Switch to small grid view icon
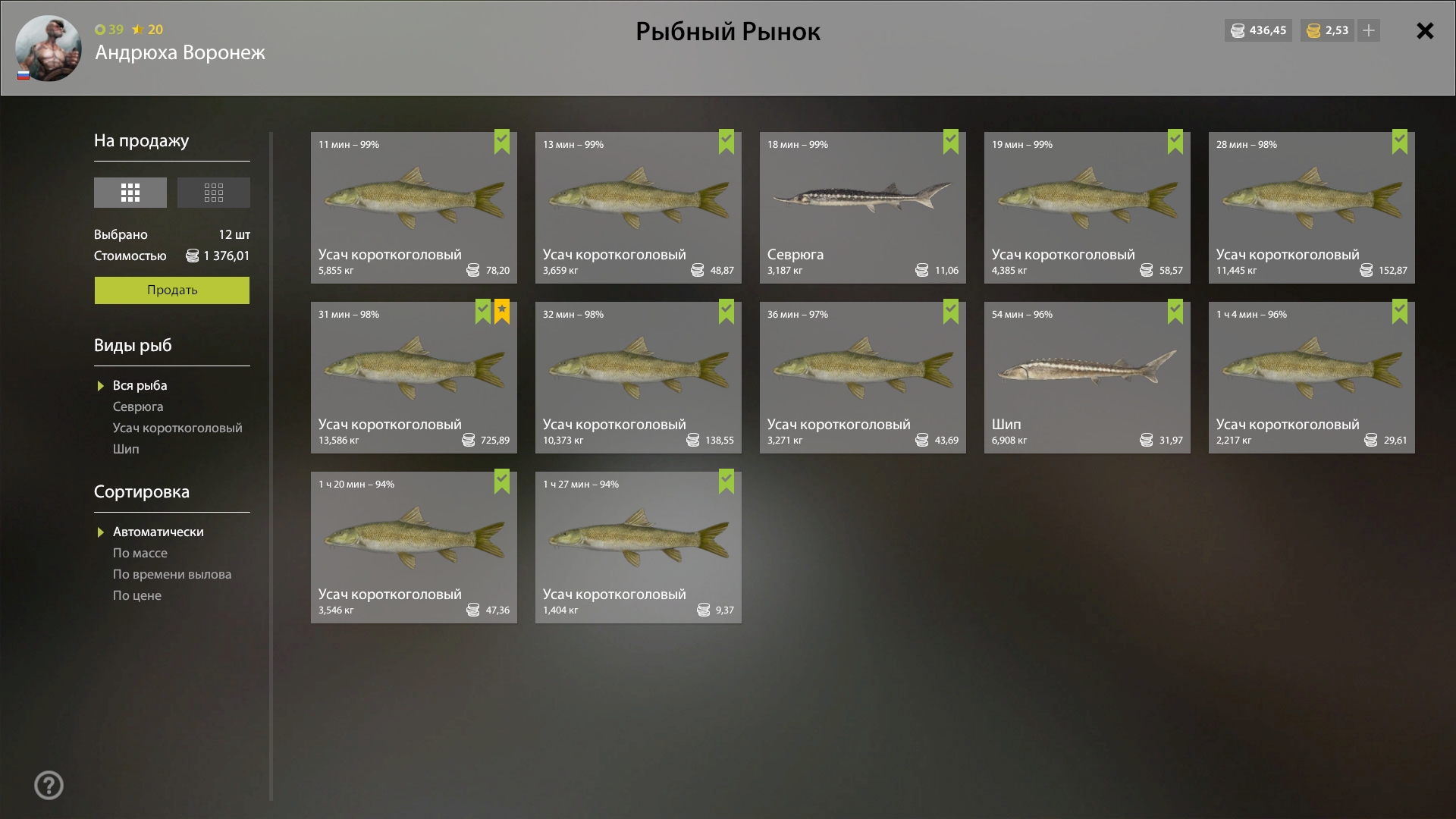This screenshot has height=819, width=1456. (x=213, y=193)
